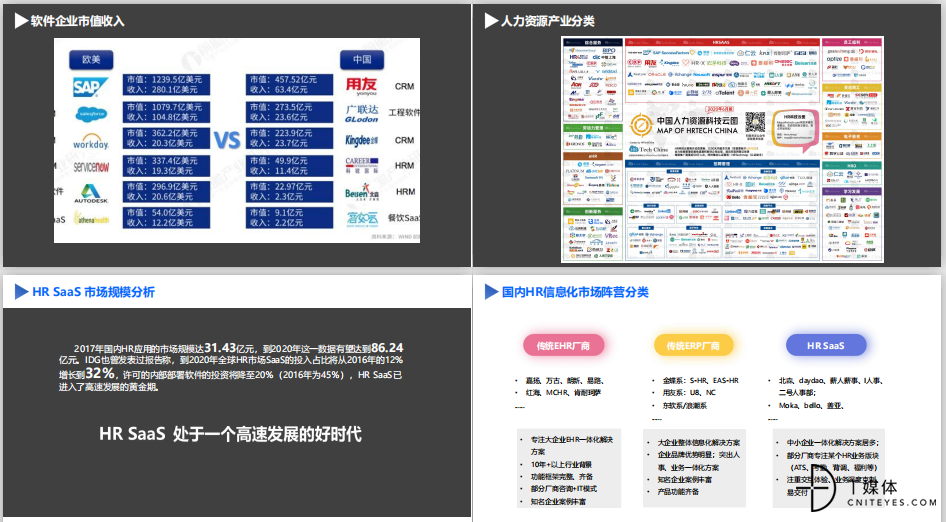Image resolution: width=946 pixels, height=522 pixels.
Task: Click 工程软件 label beside Glodon
Action: click(404, 113)
